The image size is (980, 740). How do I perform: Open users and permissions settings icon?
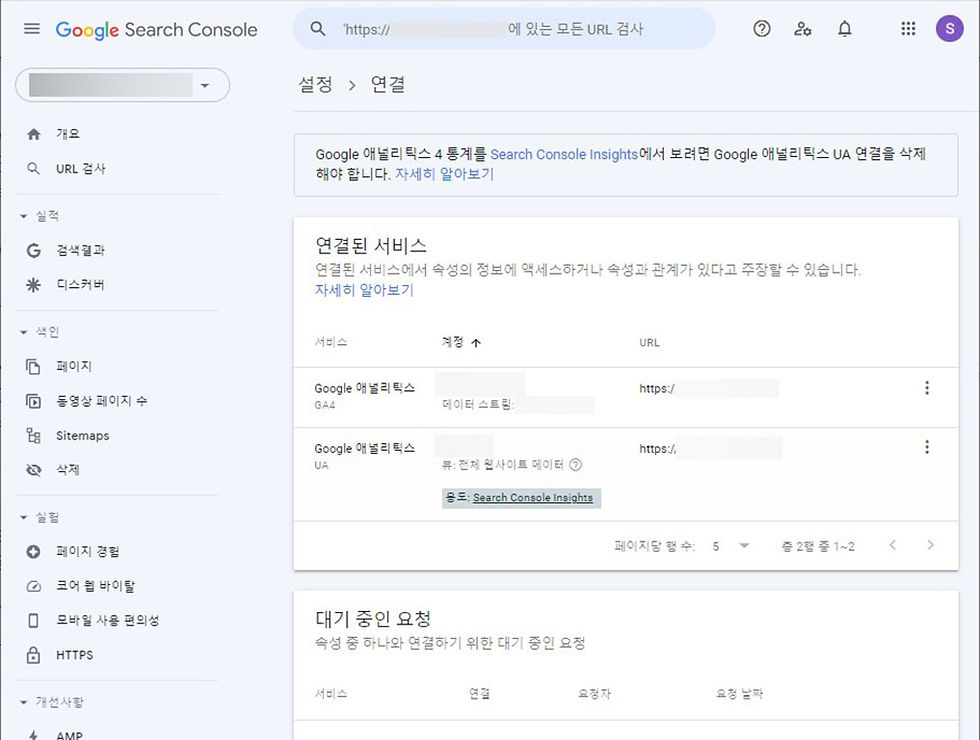click(x=802, y=29)
